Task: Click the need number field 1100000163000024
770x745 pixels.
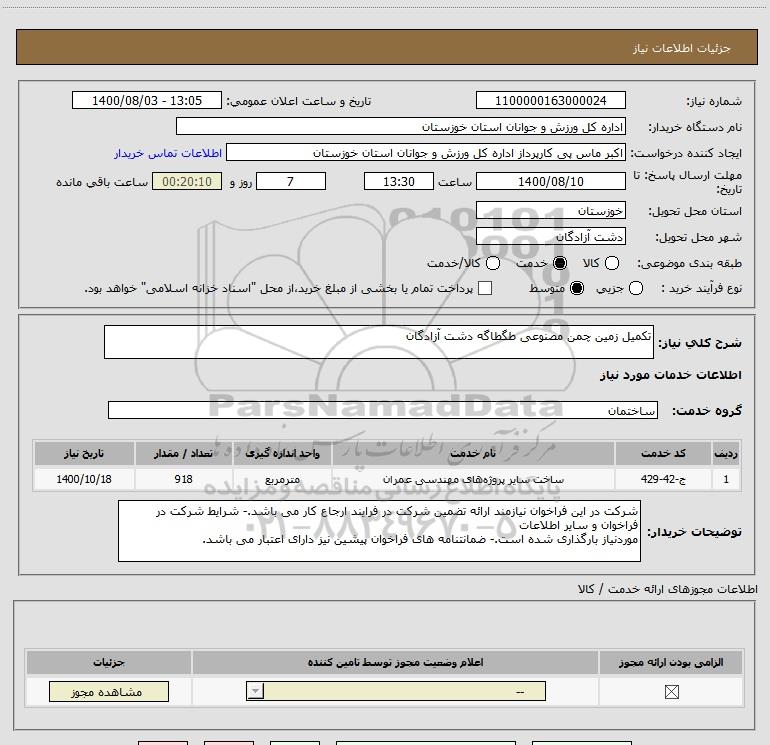Action: pyautogui.click(x=550, y=100)
